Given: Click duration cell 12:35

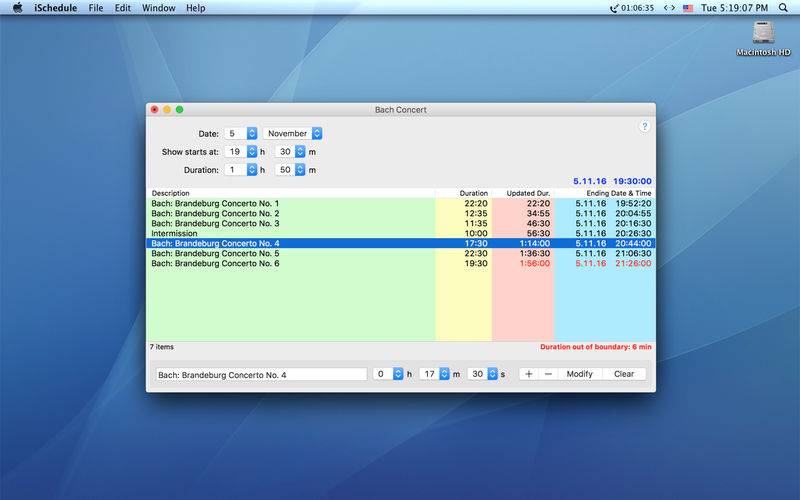Looking at the screenshot, I should coord(476,213).
